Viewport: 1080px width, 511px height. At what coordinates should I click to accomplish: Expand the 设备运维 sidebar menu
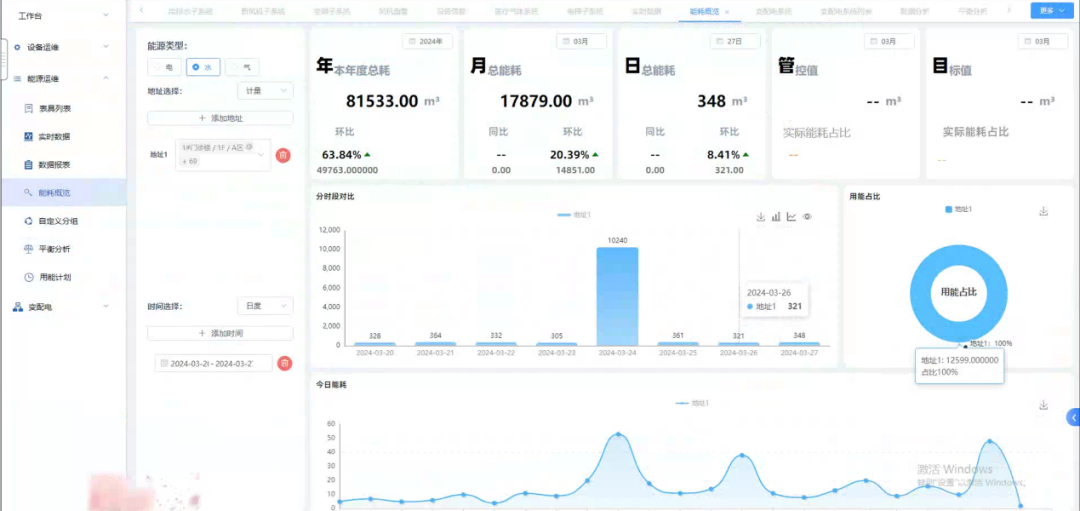tap(105, 47)
